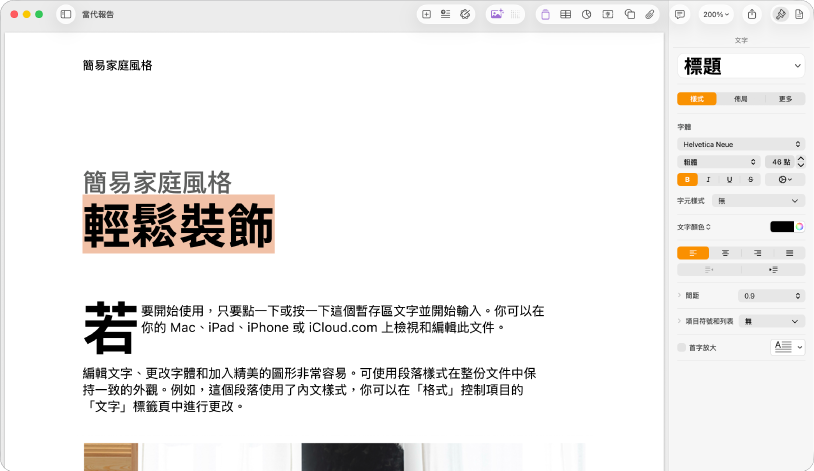Insert a chart from toolbar

(587, 15)
